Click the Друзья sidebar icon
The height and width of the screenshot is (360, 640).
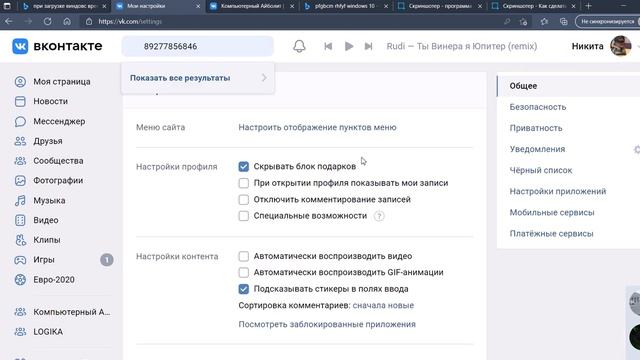pos(20,141)
